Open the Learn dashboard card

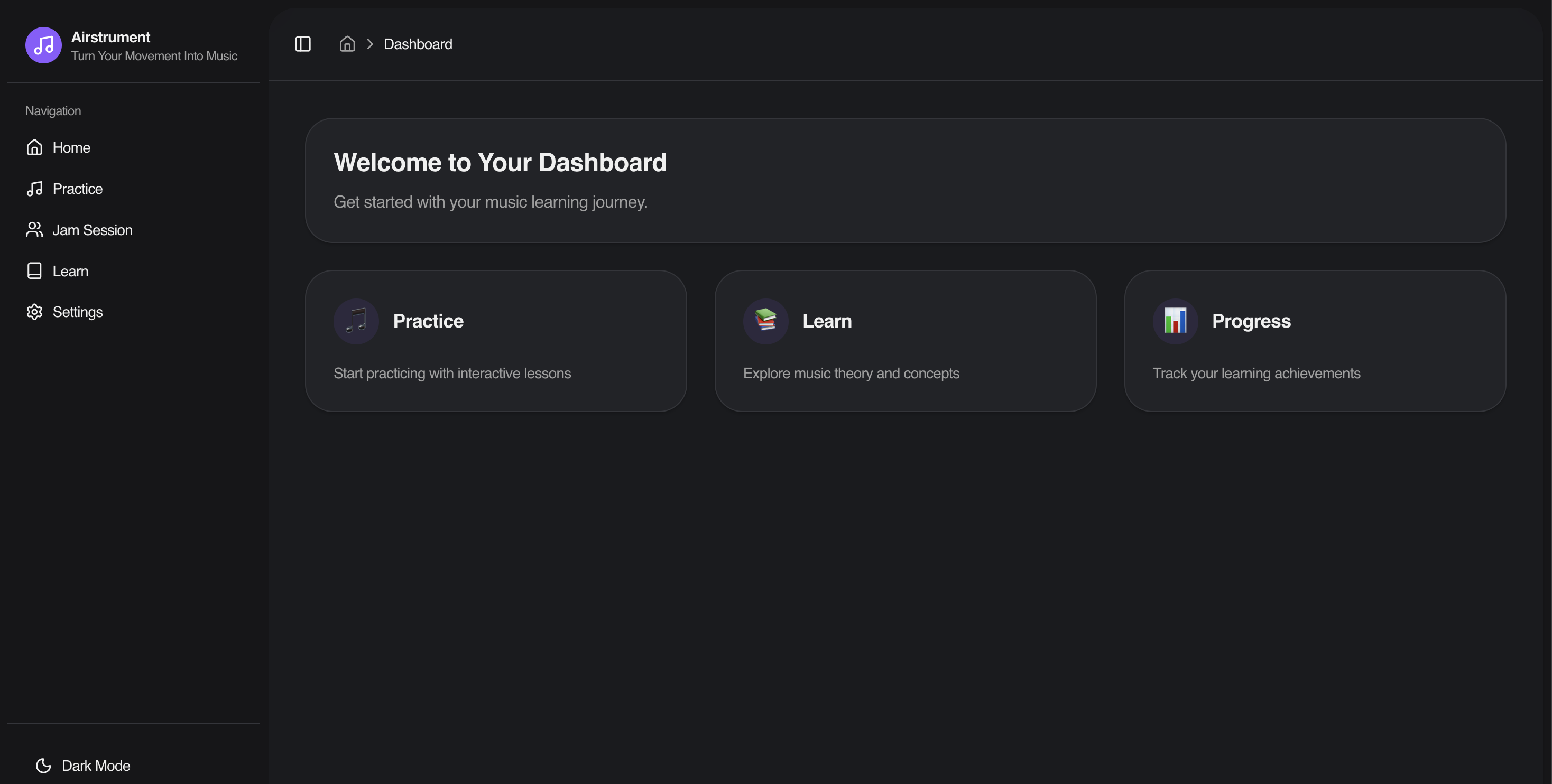[x=905, y=341]
